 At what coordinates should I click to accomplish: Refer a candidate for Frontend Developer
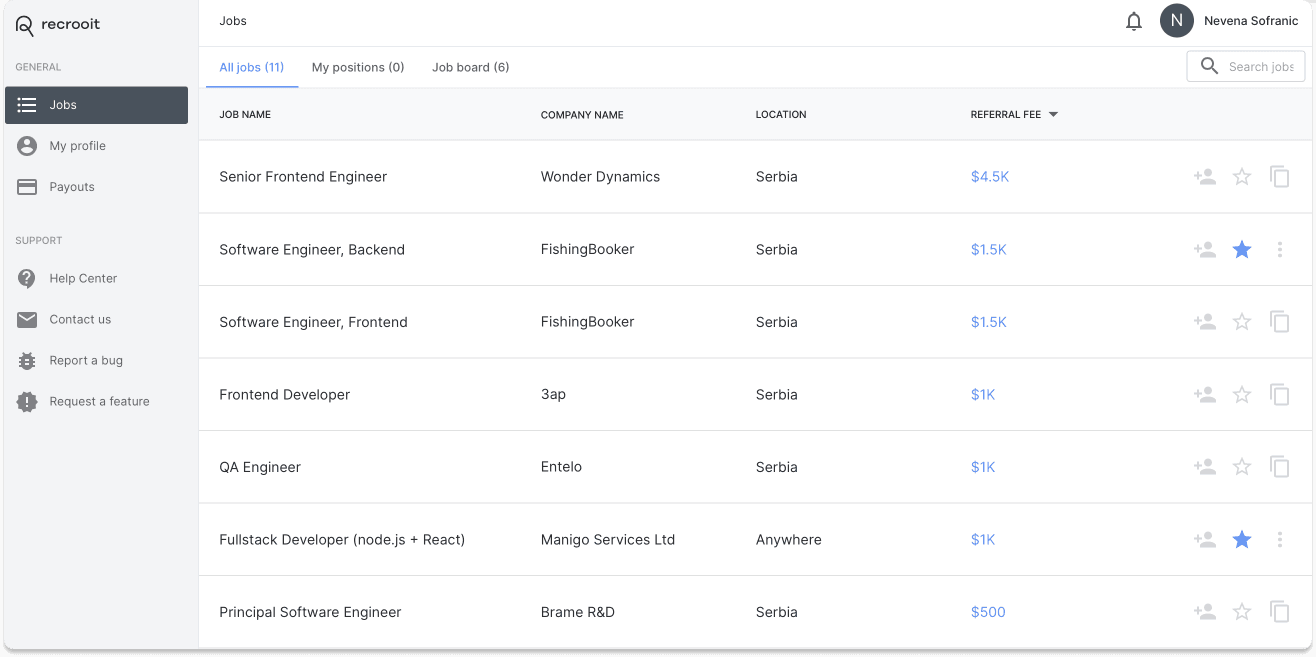(1204, 395)
